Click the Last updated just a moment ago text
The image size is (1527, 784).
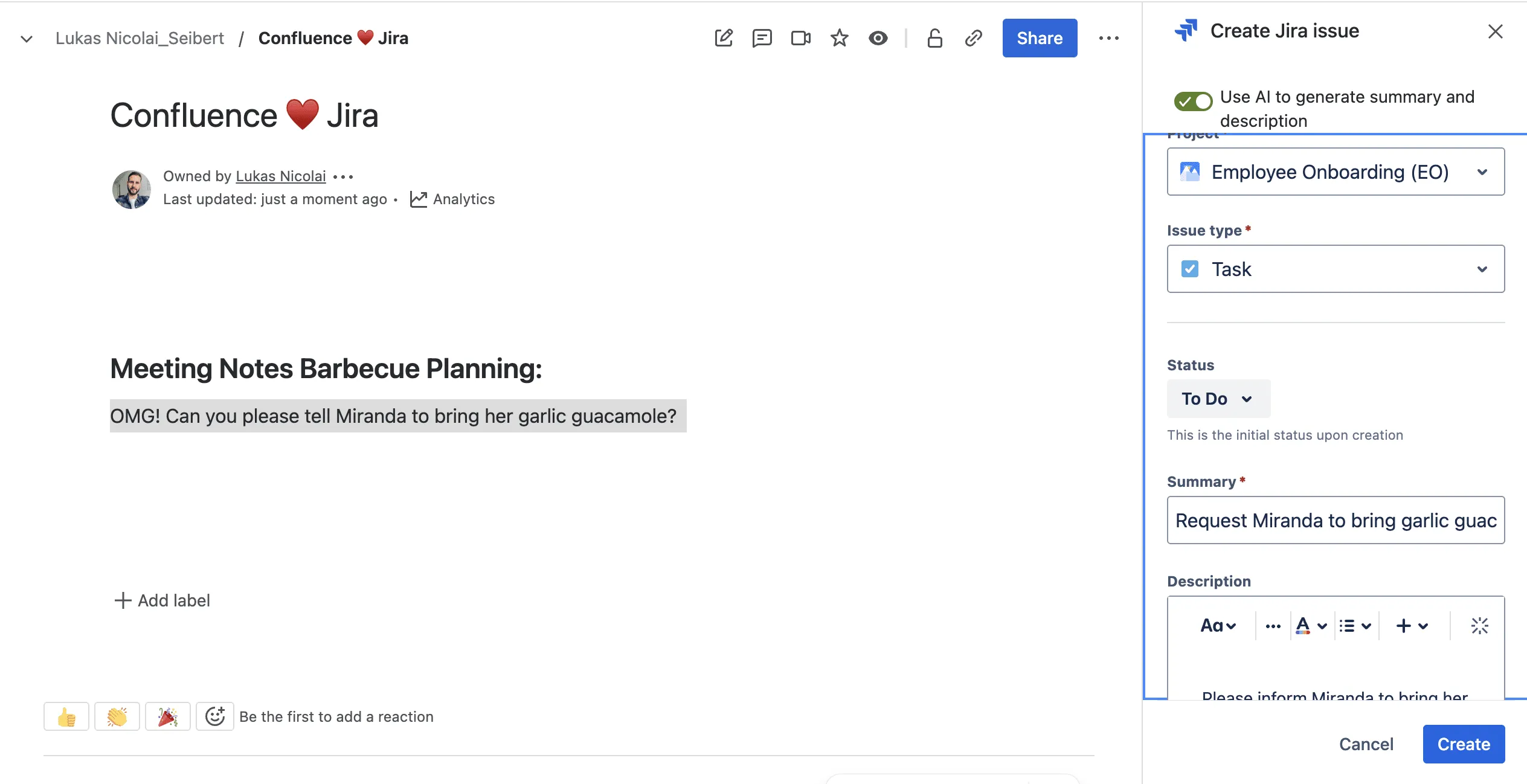coord(275,199)
